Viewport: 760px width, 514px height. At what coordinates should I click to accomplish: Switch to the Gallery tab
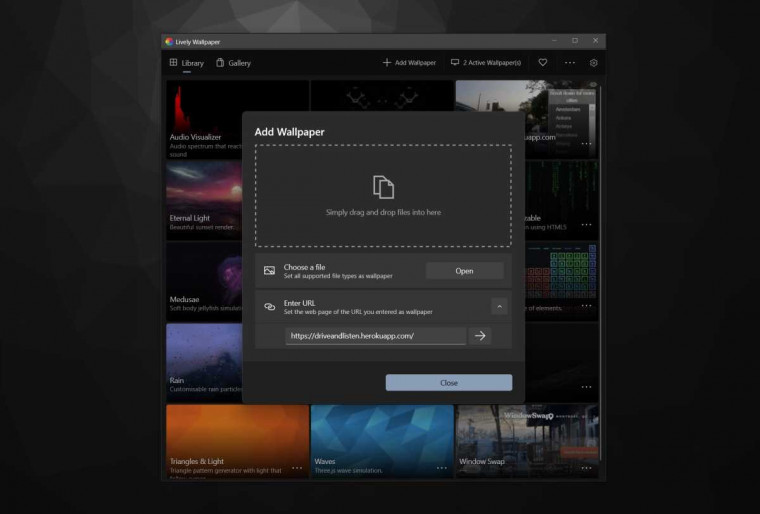(x=233, y=63)
